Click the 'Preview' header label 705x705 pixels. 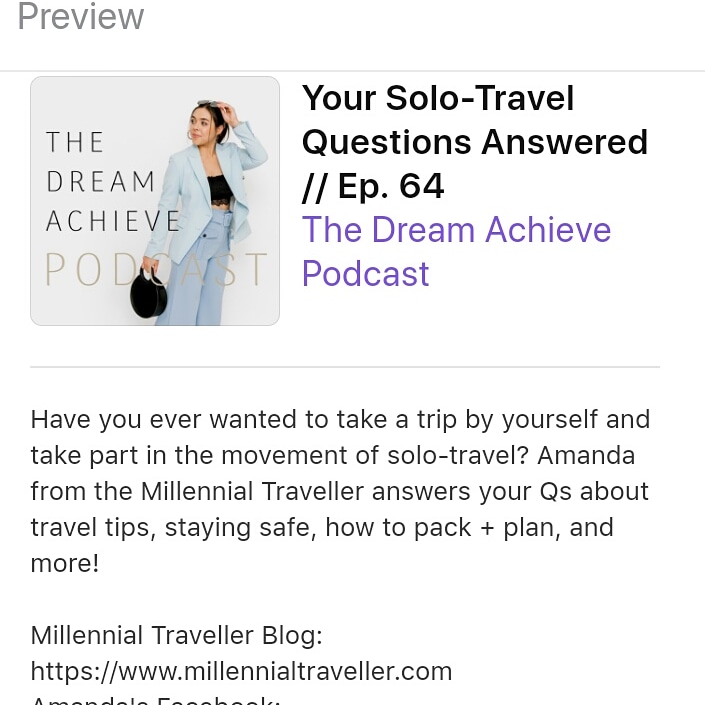coord(81,17)
